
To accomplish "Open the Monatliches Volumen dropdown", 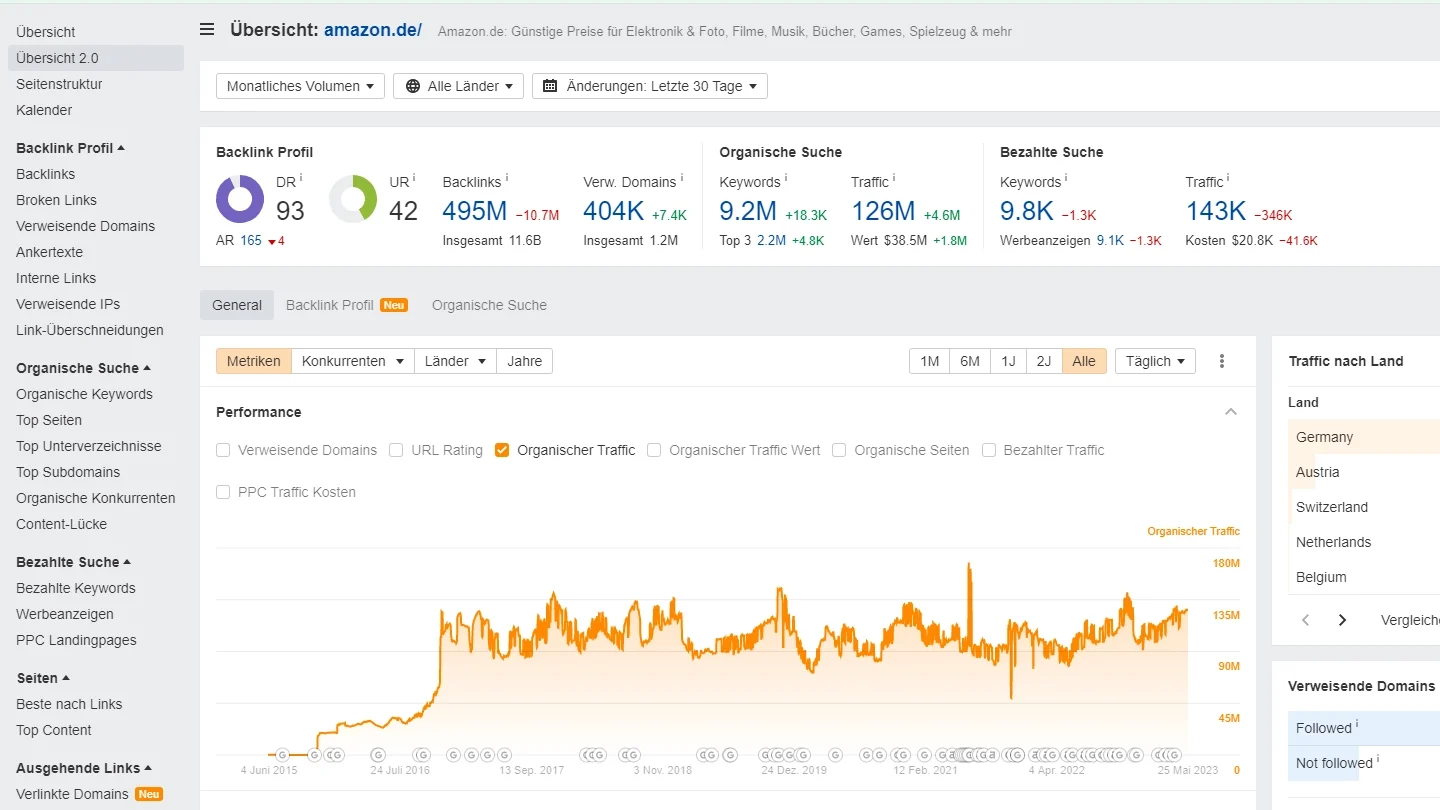I will 300,86.
